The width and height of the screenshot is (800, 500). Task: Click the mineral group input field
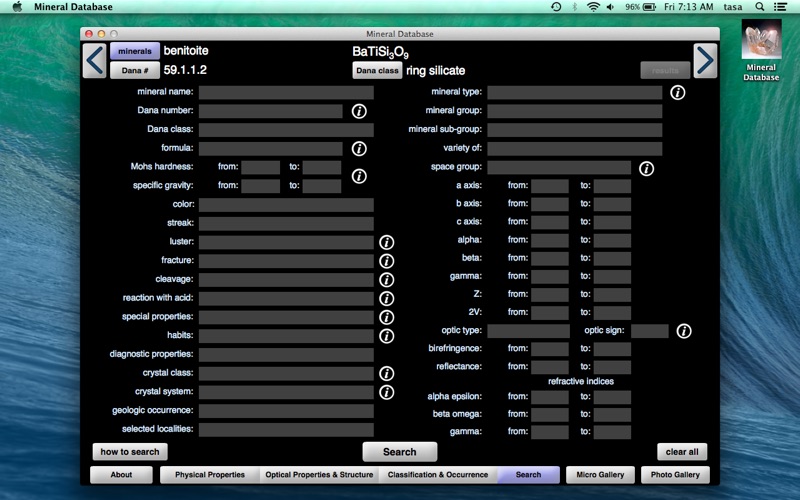point(574,111)
